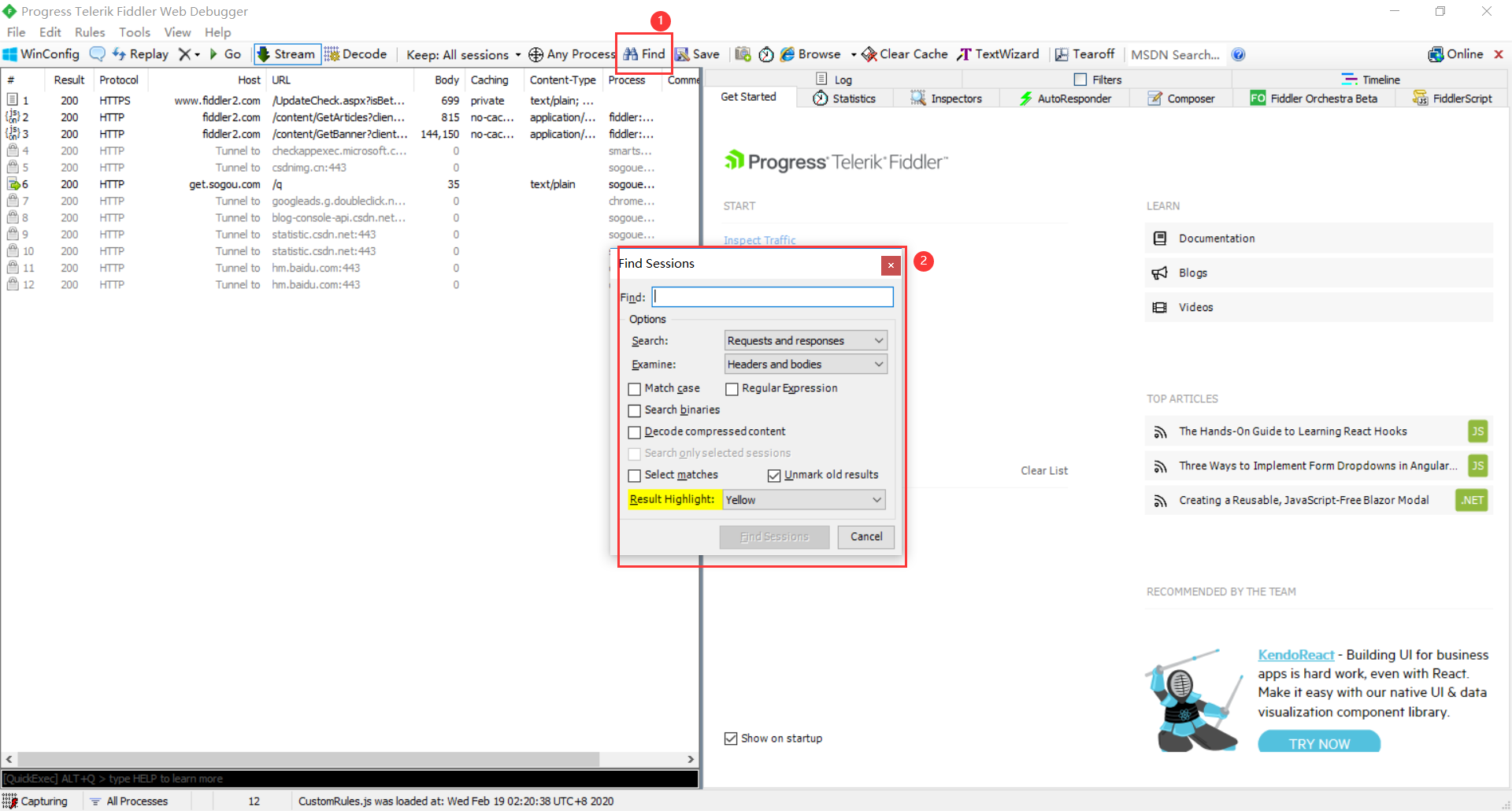The height and width of the screenshot is (811, 1512).
Task: Expand the Browse dropdown arrow
Action: pyautogui.click(x=853, y=54)
